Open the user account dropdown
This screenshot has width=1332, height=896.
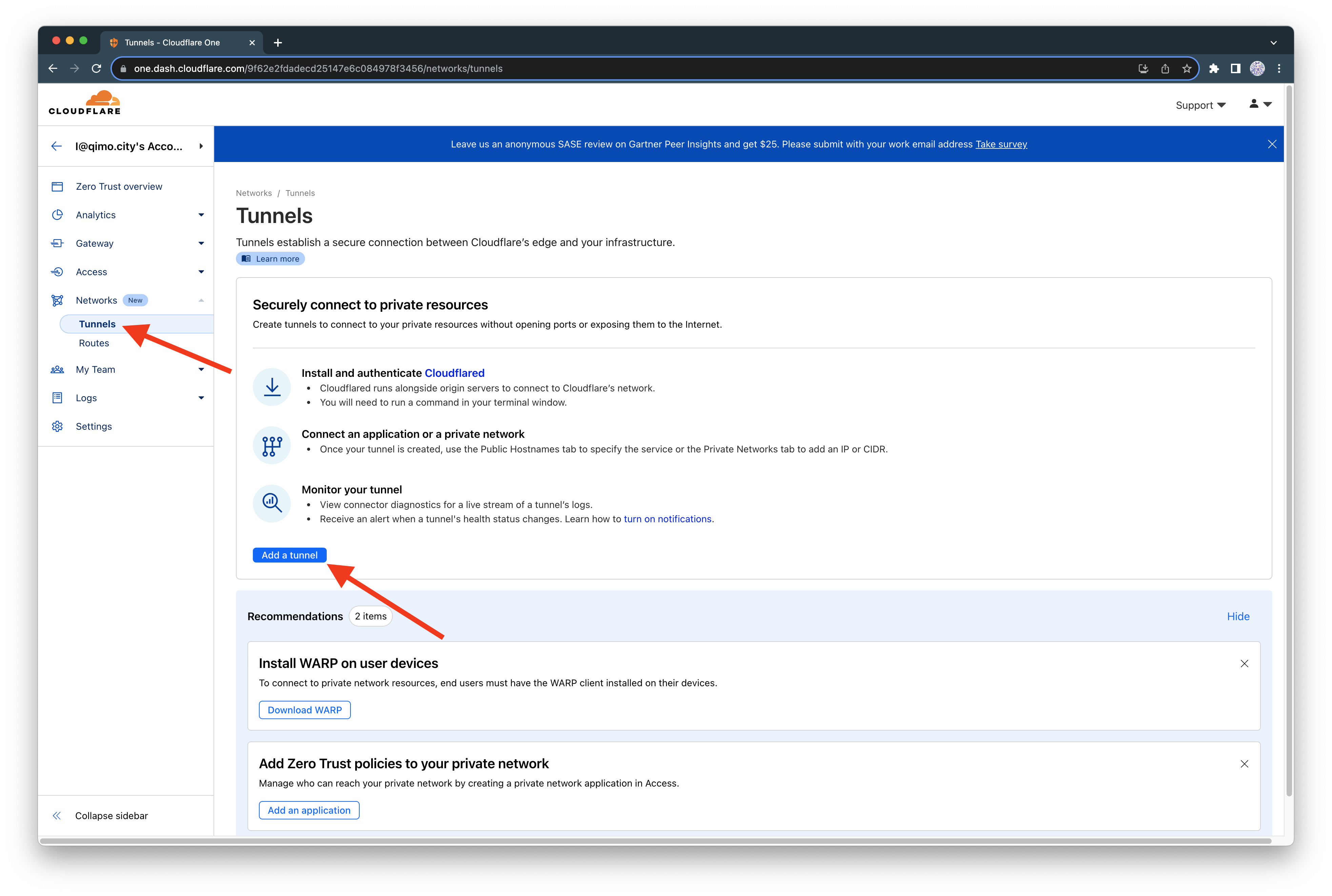tap(1259, 104)
